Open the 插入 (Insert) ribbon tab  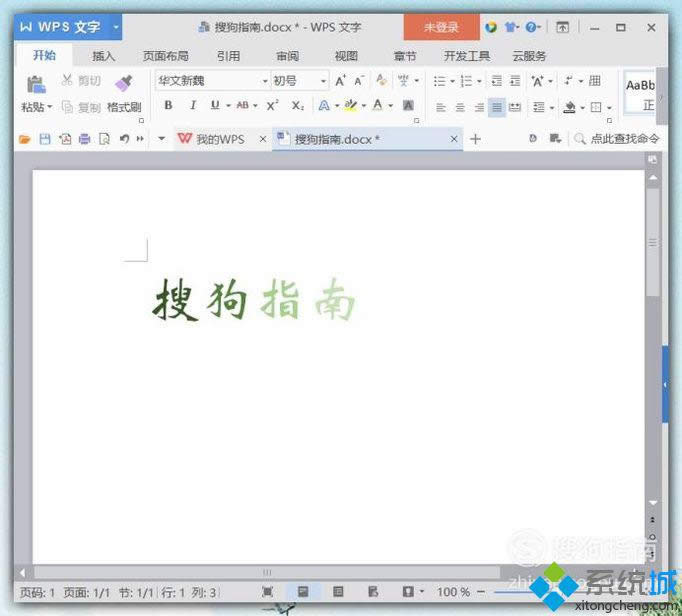coord(103,56)
